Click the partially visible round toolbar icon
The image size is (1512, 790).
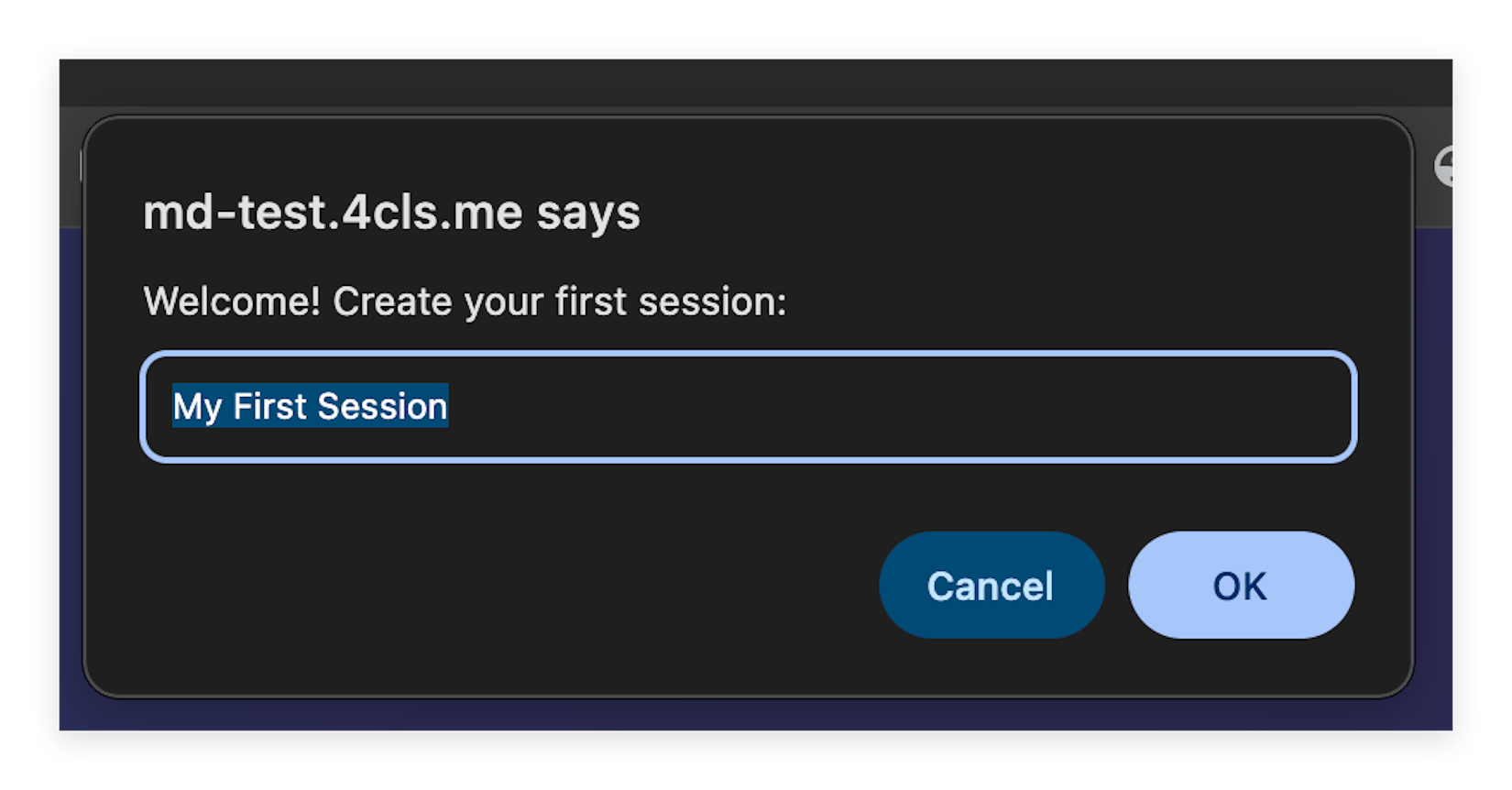pyautogui.click(x=1445, y=167)
